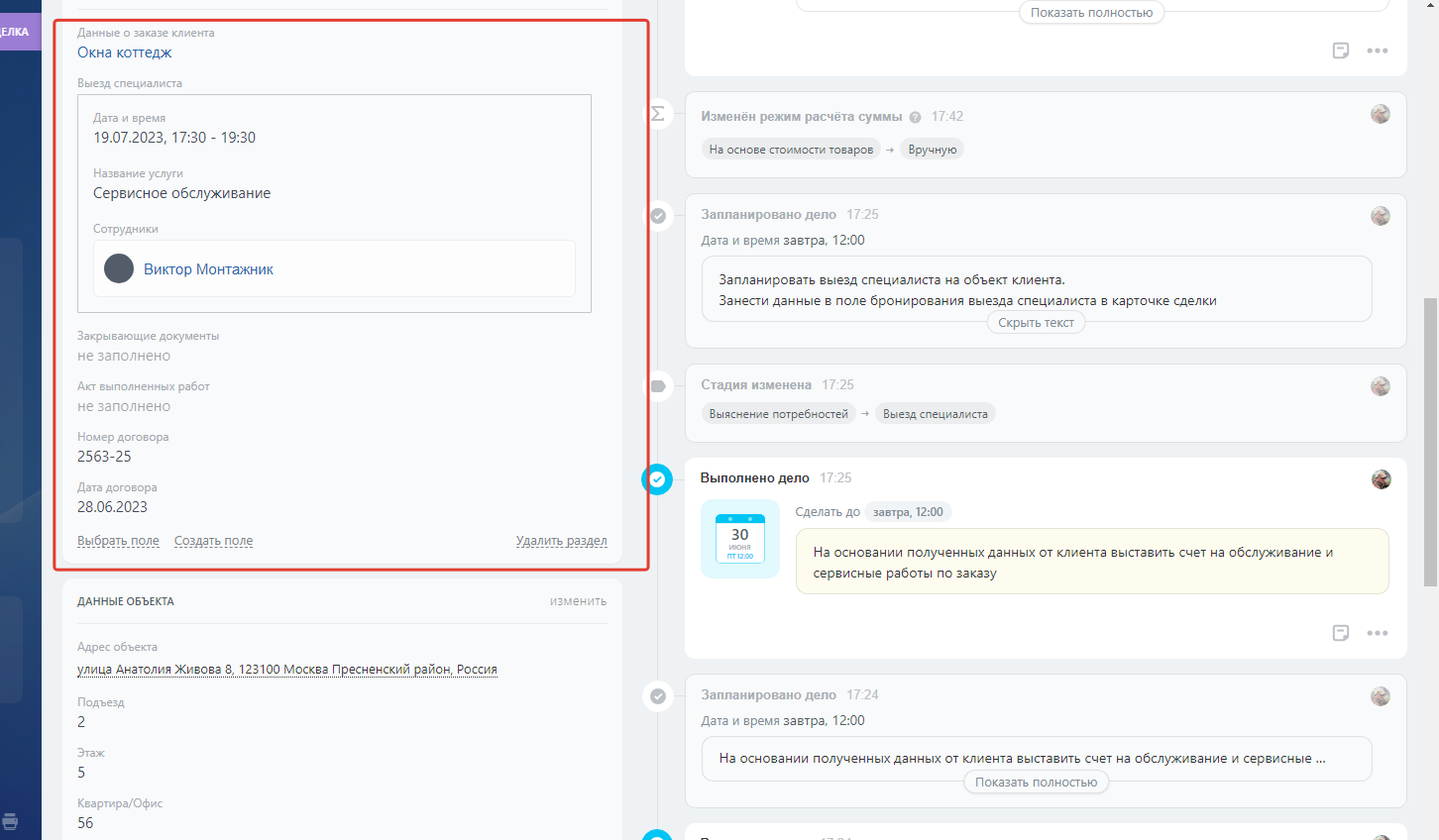Click help icon next to Изменён режим расчёта суммы
The image size is (1439, 840).
coord(915,117)
